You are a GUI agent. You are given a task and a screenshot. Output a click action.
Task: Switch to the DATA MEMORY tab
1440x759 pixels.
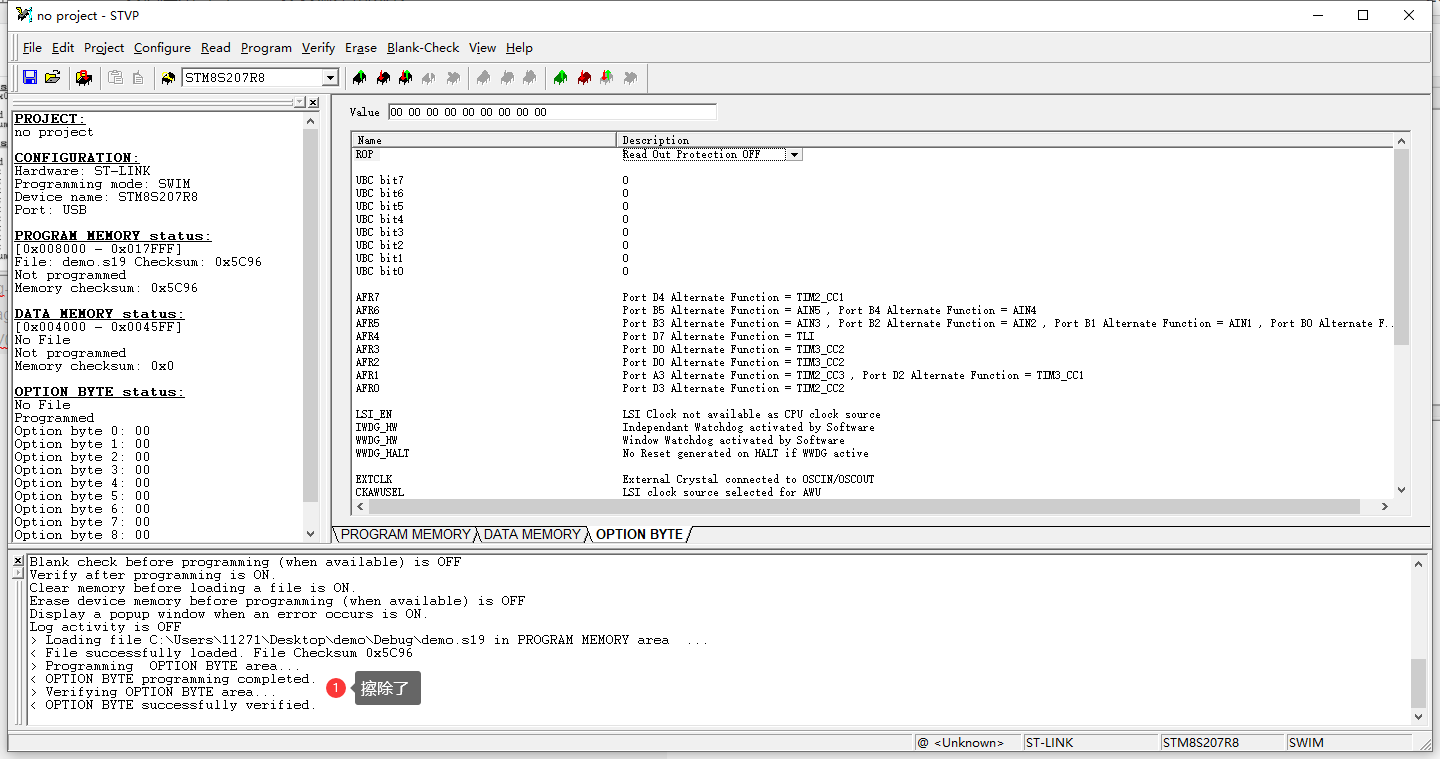click(x=531, y=535)
